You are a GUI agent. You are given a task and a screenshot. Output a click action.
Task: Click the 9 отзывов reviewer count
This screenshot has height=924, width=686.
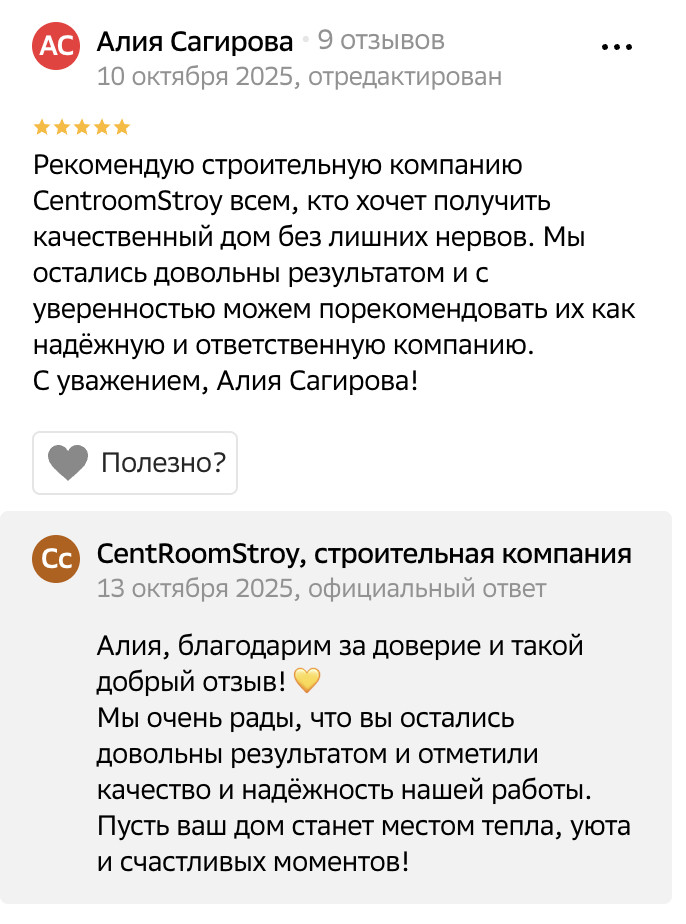pyautogui.click(x=381, y=41)
